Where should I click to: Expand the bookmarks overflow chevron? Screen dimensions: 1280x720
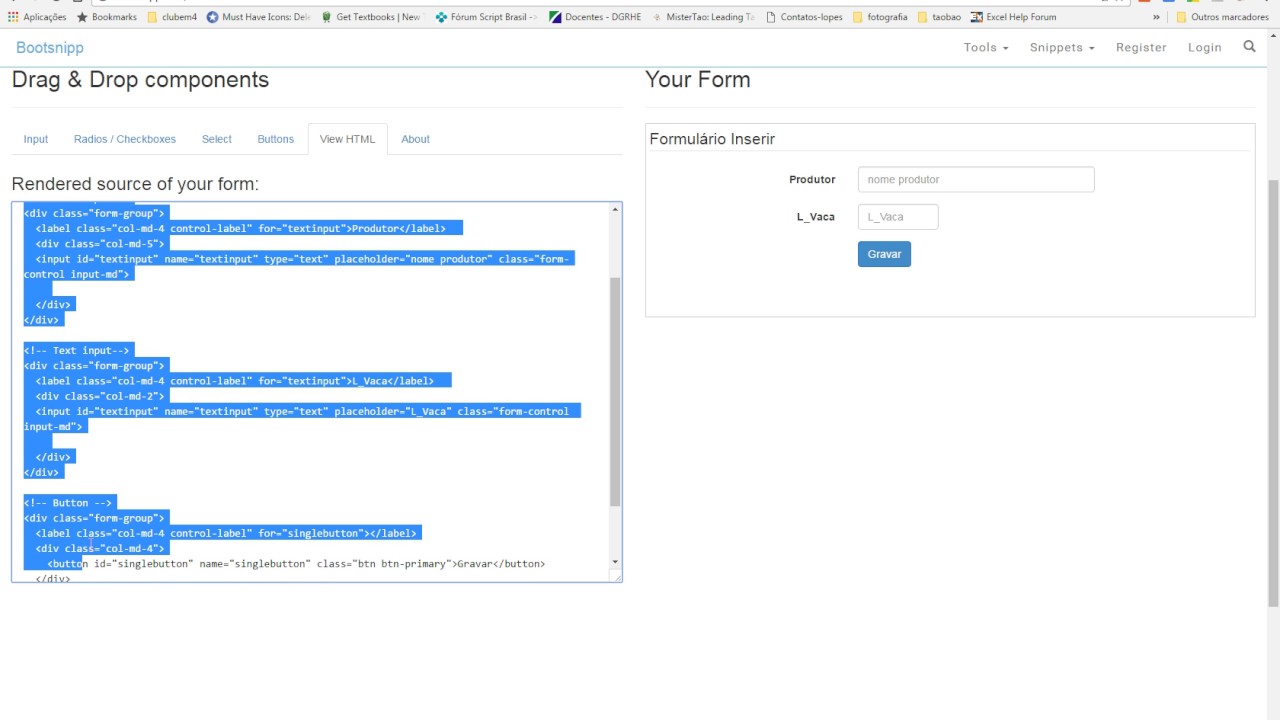(x=1157, y=17)
